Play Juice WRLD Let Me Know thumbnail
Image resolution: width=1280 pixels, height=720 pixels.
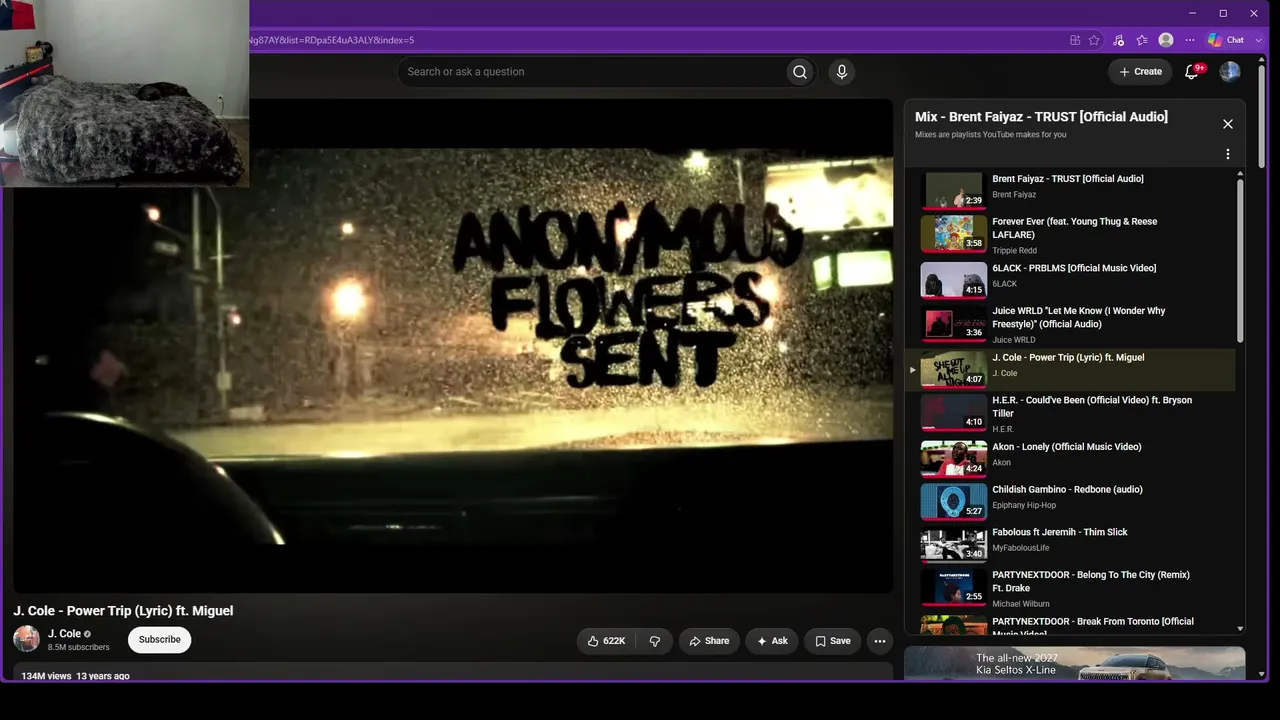(x=953, y=322)
